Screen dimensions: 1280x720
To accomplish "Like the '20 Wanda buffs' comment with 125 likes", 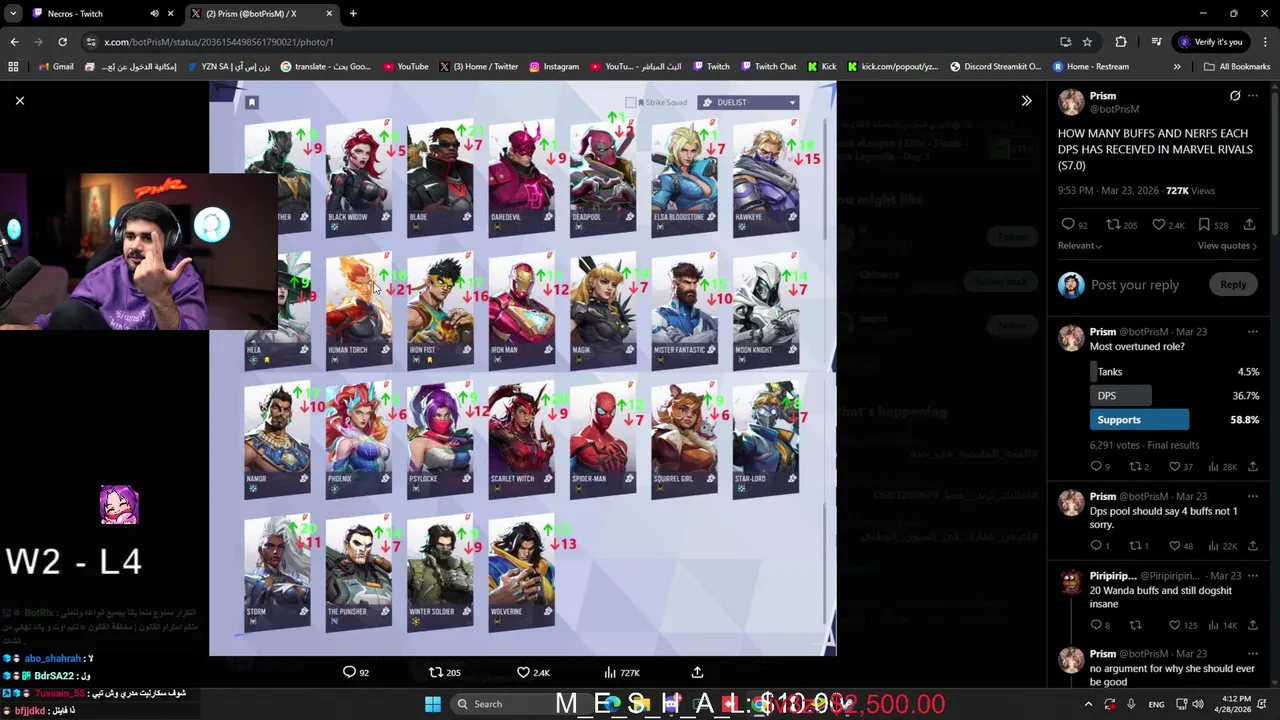I will coord(1183,625).
